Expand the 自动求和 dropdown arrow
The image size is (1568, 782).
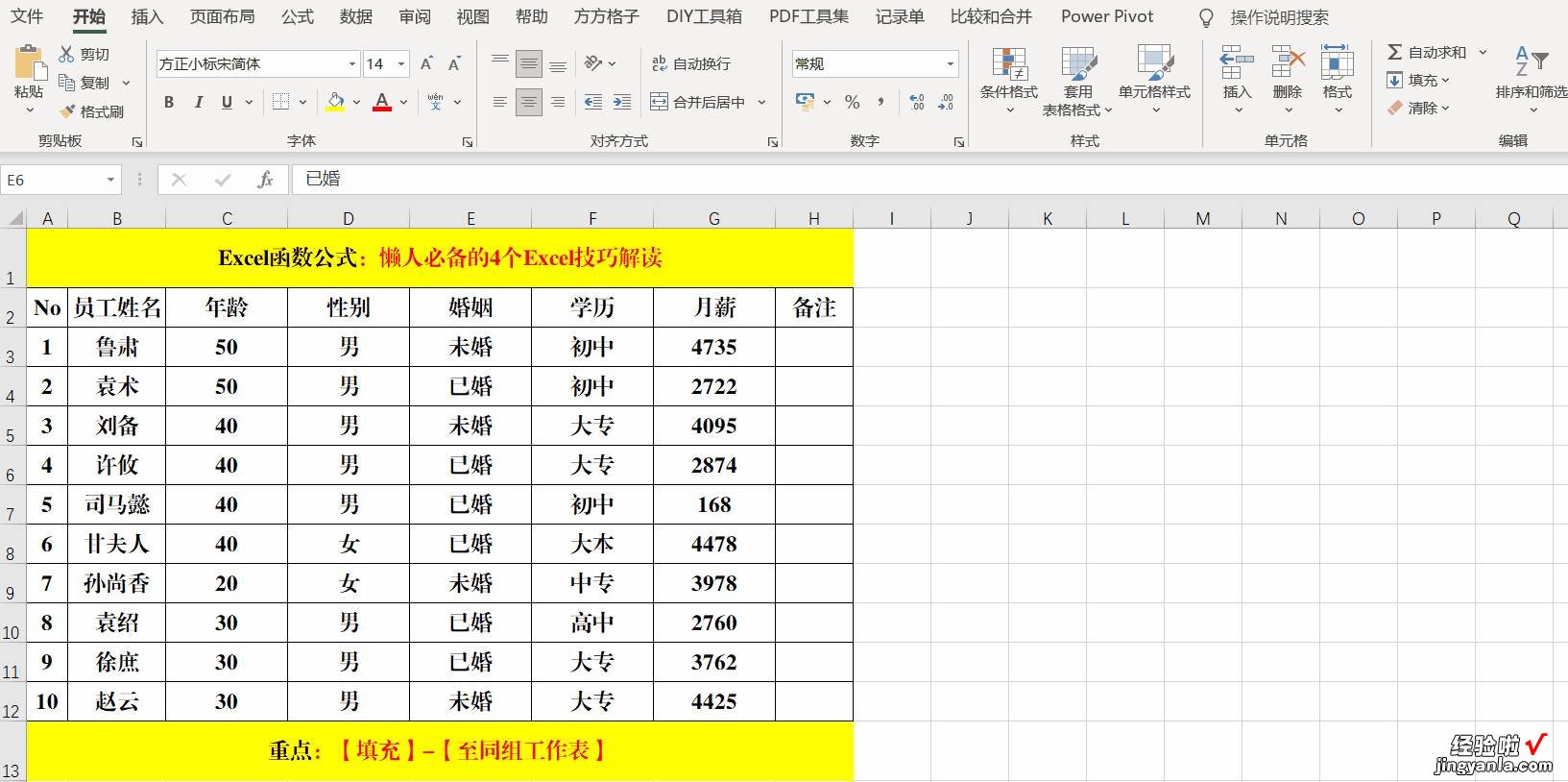(x=1483, y=52)
